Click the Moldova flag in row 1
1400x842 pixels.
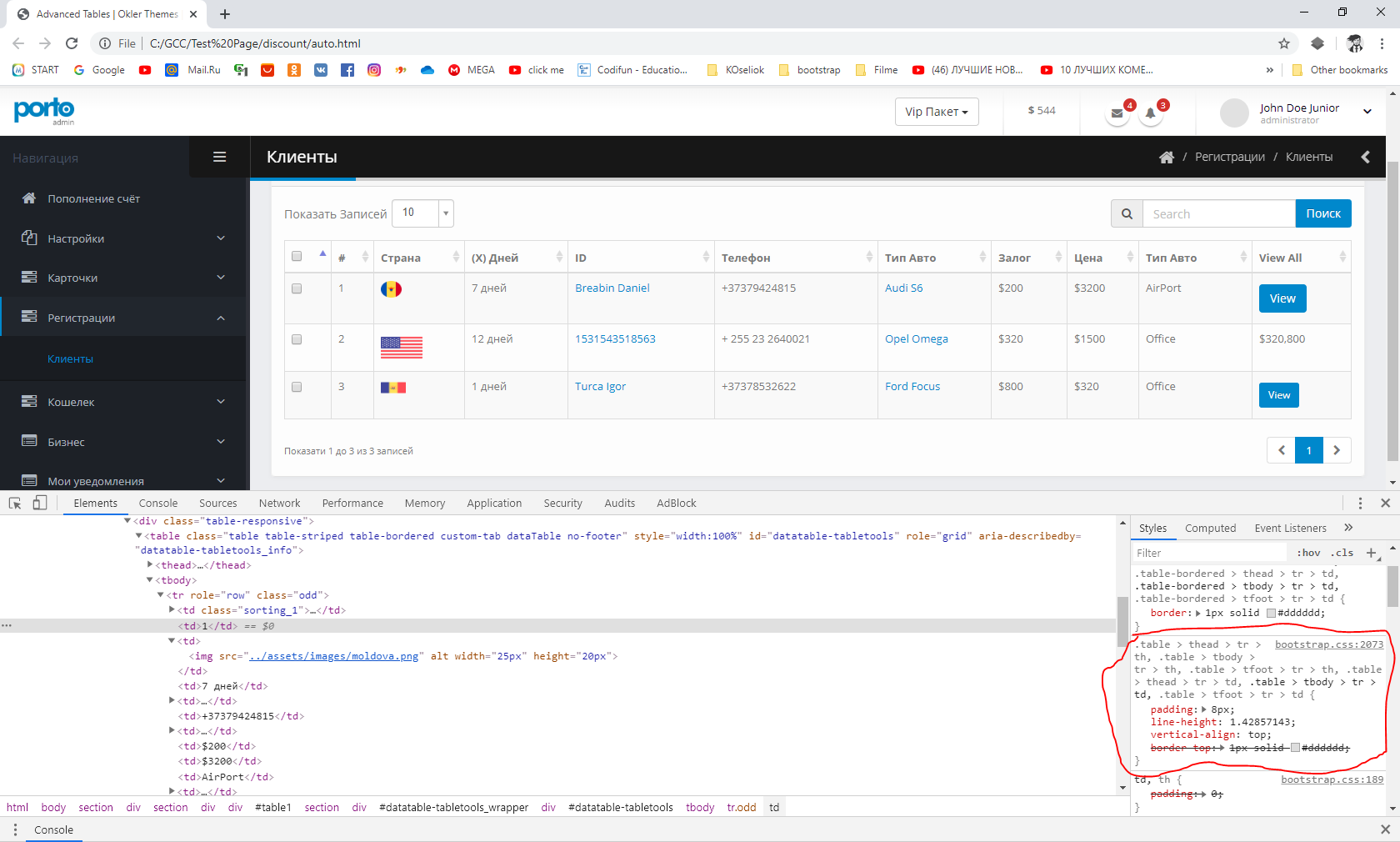click(391, 289)
